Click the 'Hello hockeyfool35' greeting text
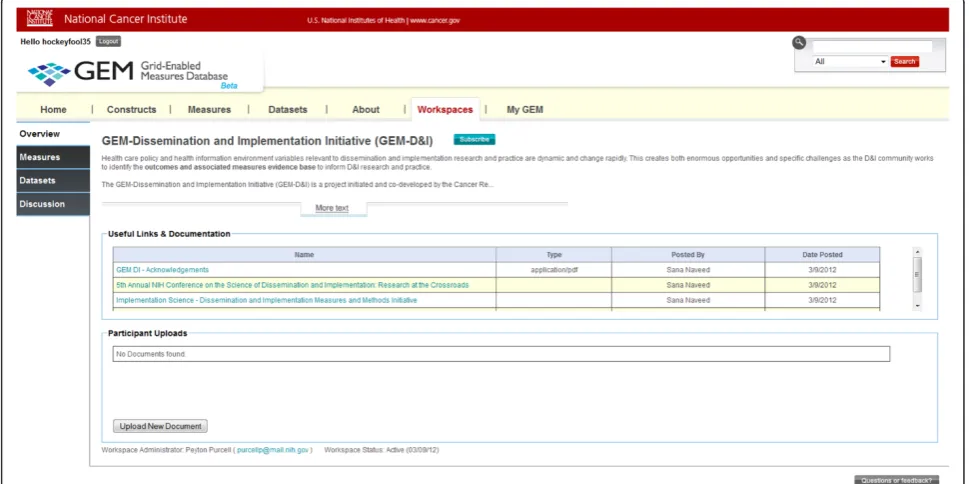 tap(56, 41)
